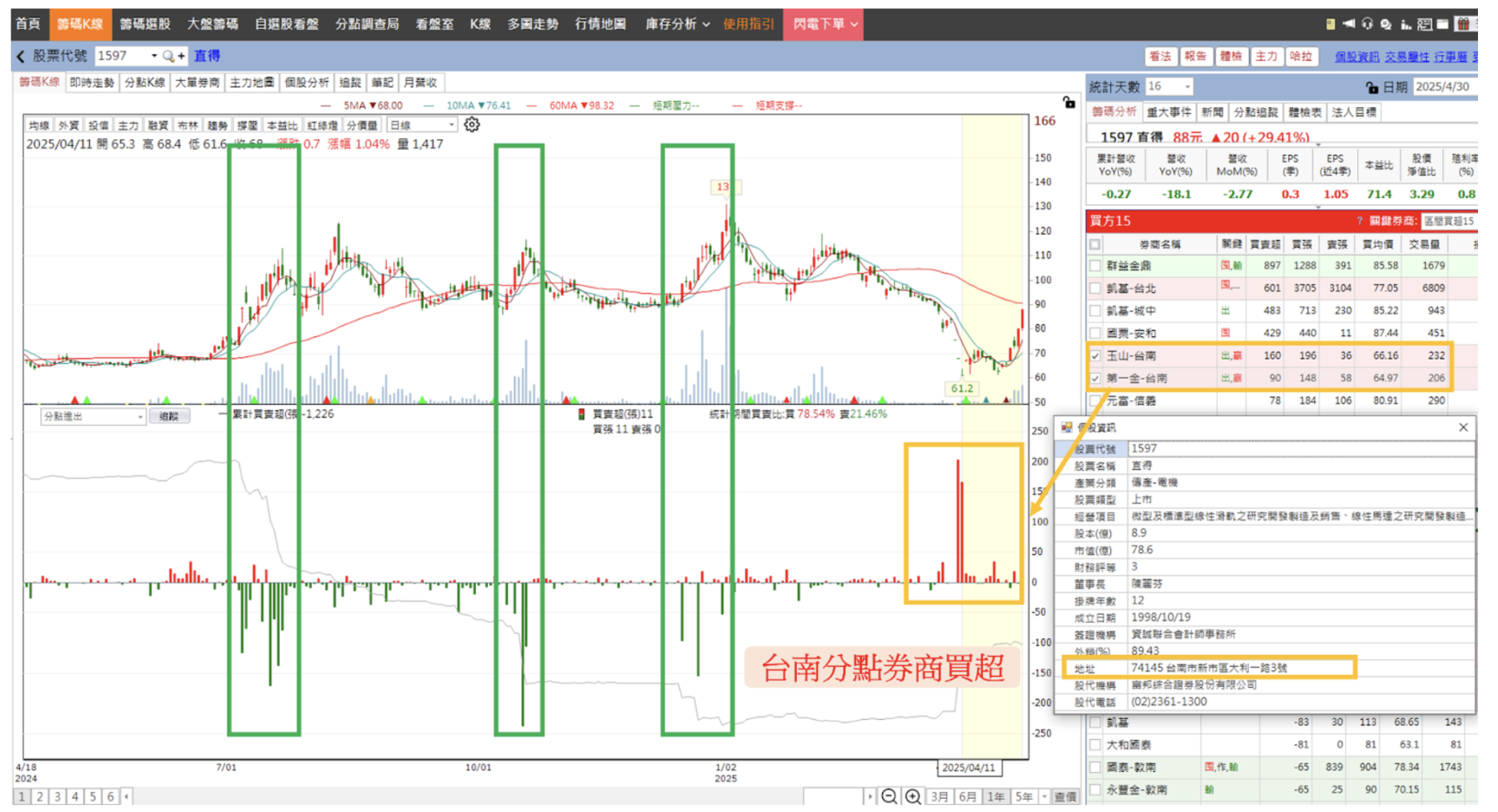The image size is (1498, 812).
Task: Toggle the lock icon beside 日期
Action: pos(1372,87)
